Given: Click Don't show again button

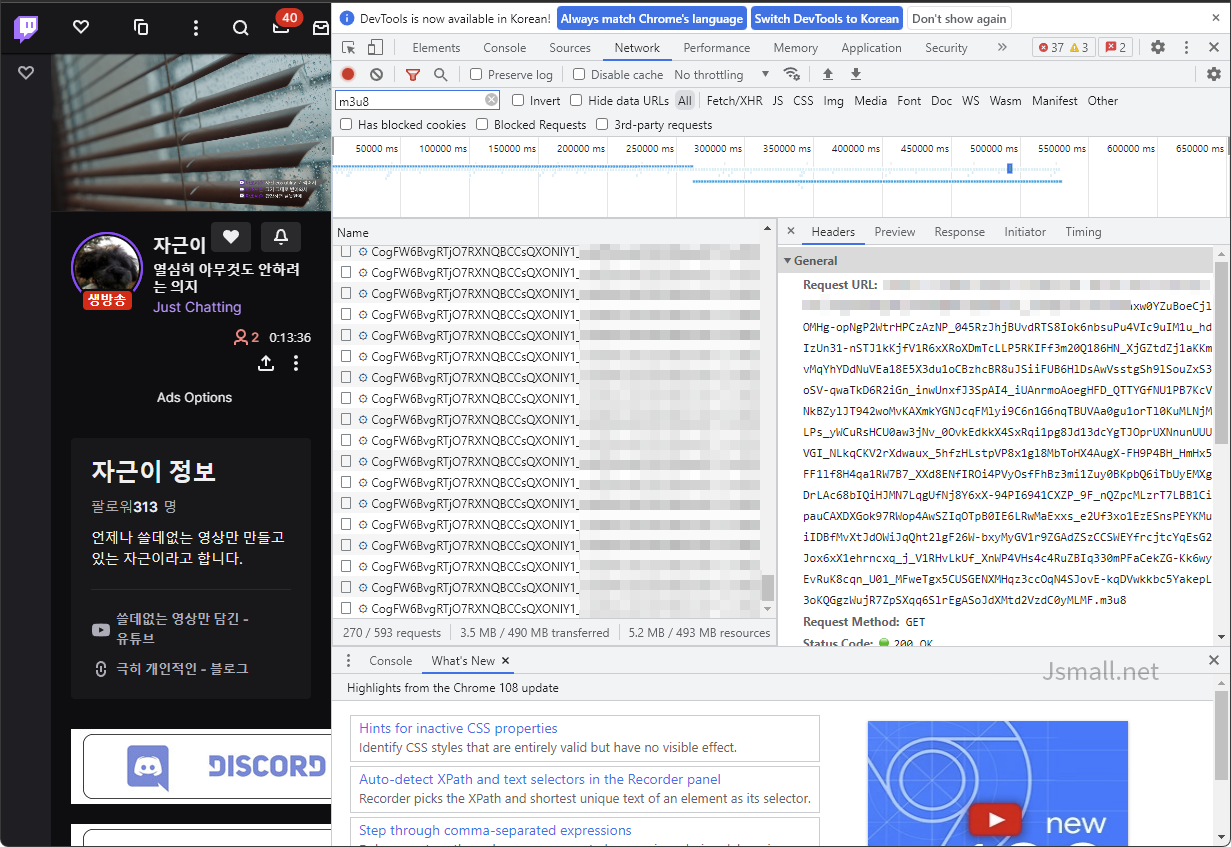Looking at the screenshot, I should pyautogui.click(x=959, y=18).
